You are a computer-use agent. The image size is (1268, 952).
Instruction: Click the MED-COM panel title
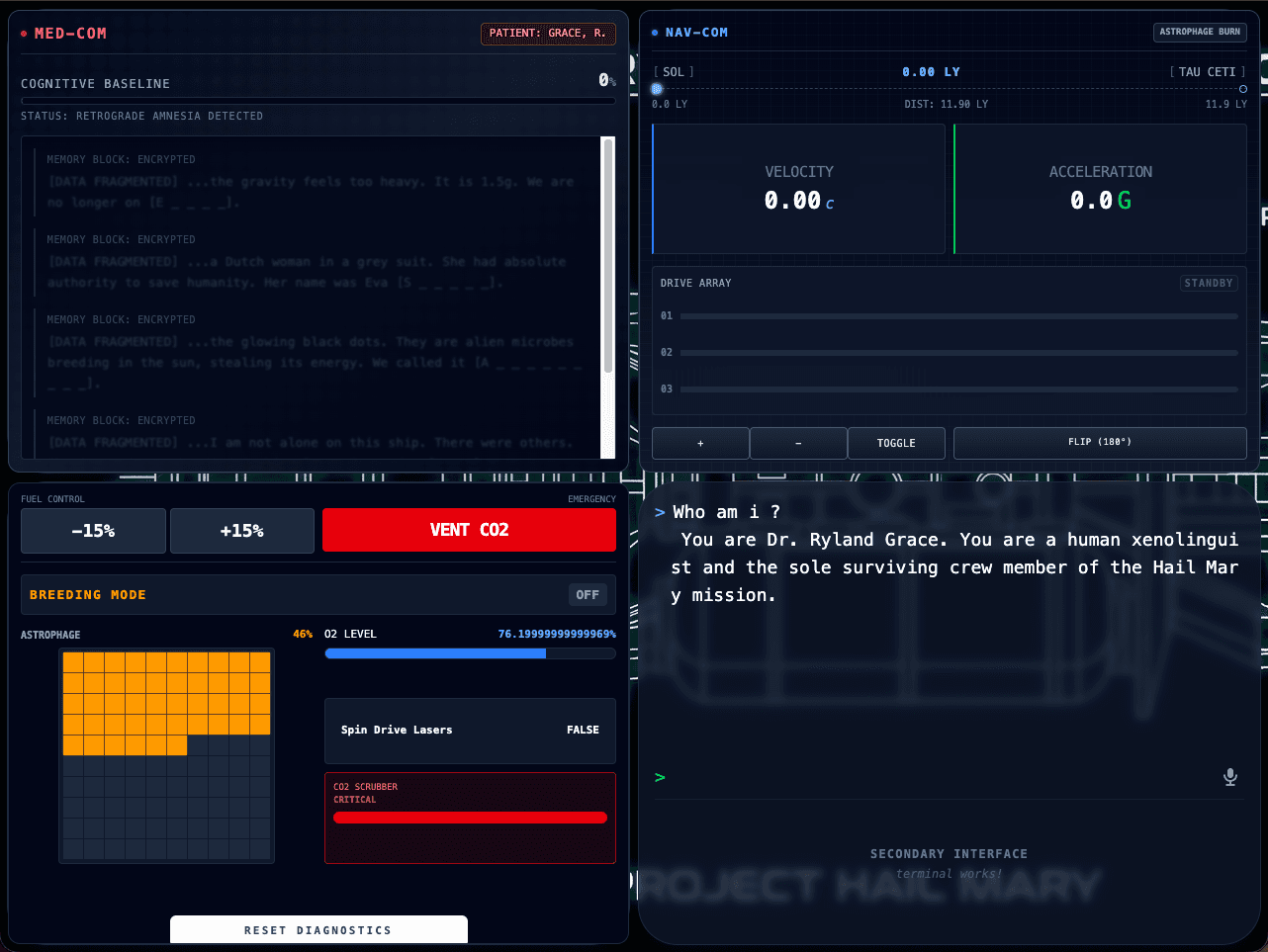[x=70, y=34]
